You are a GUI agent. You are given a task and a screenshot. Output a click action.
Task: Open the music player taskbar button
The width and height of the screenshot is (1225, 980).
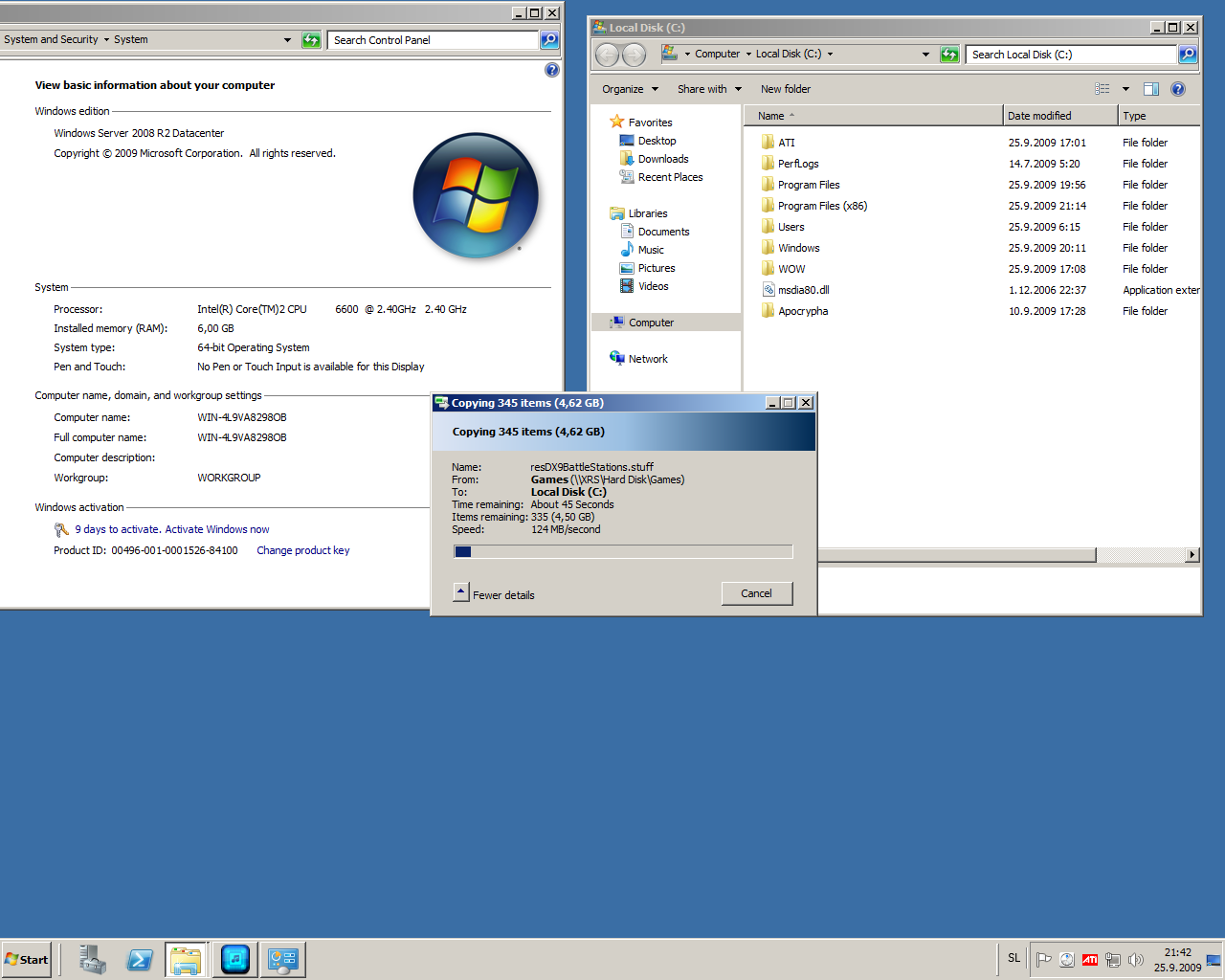(x=234, y=959)
